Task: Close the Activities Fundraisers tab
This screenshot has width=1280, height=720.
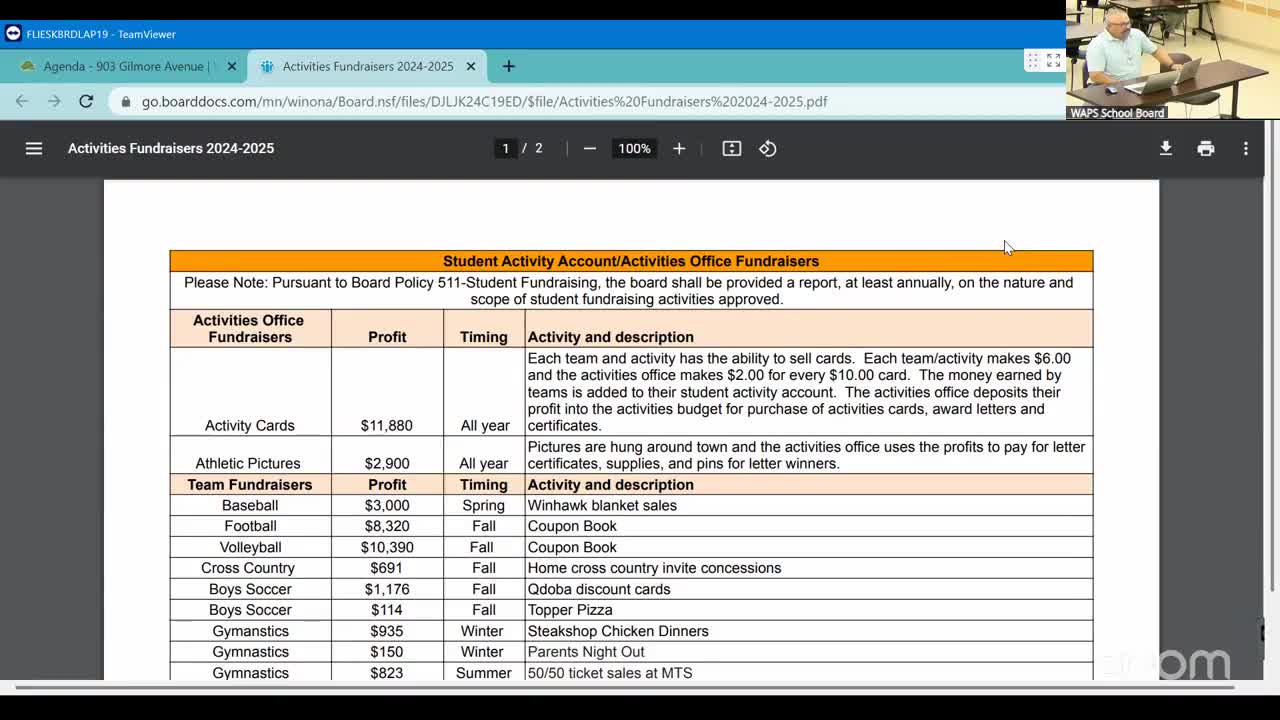Action: (x=471, y=66)
